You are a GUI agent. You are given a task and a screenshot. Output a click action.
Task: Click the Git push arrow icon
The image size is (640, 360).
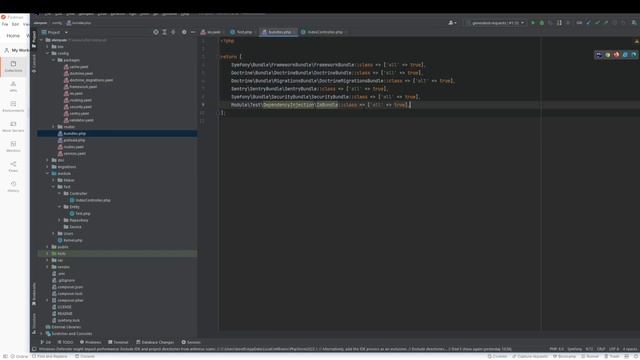click(606, 23)
